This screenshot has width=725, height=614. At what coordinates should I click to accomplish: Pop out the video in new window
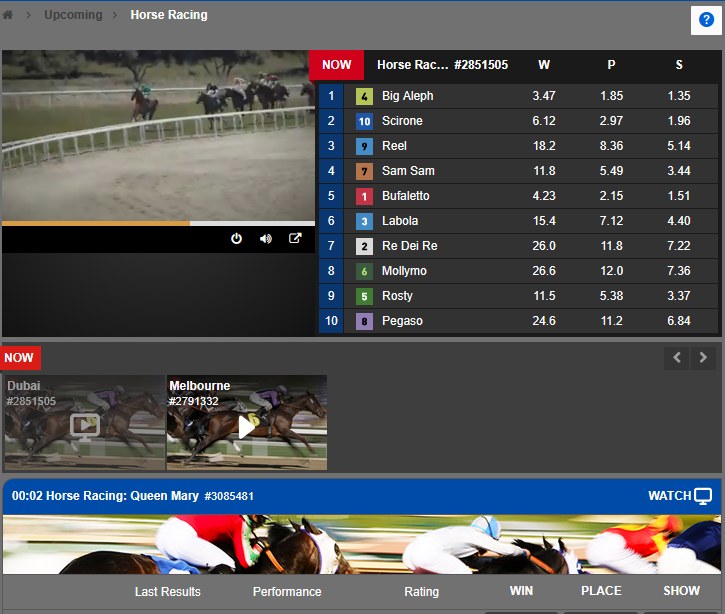[295, 238]
